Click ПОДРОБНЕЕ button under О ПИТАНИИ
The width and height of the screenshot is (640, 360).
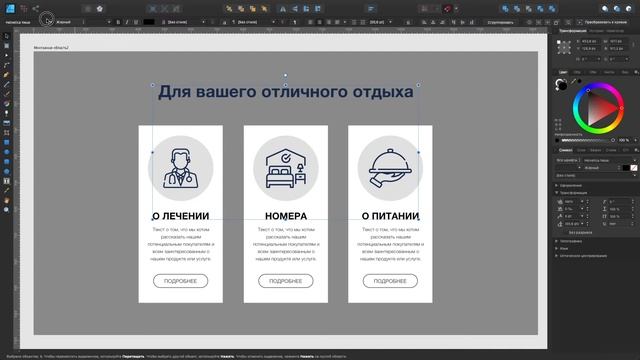tap(390, 281)
